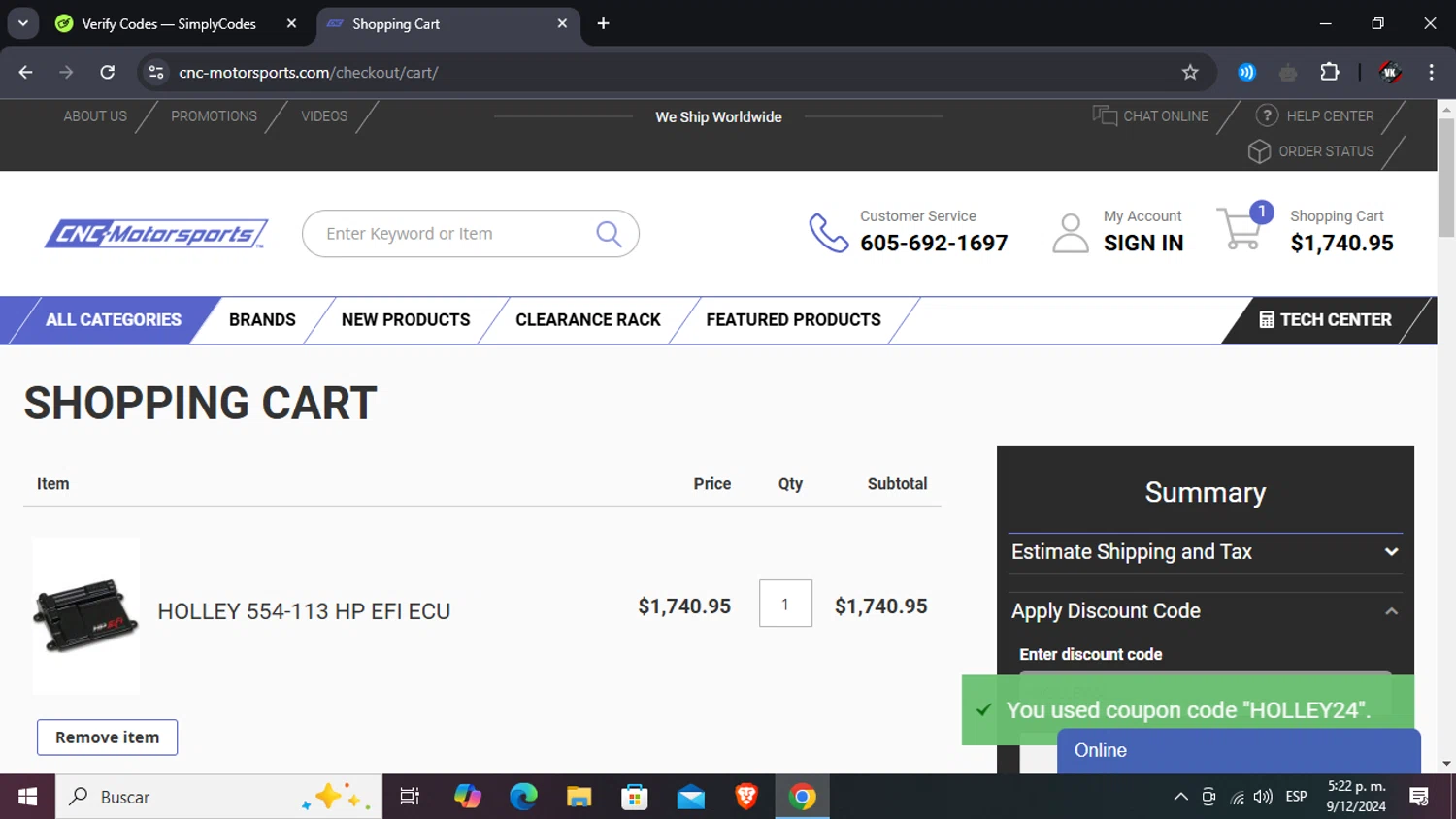Image resolution: width=1456 pixels, height=819 pixels.
Task: Click Chrome icon in taskbar
Action: tap(802, 797)
